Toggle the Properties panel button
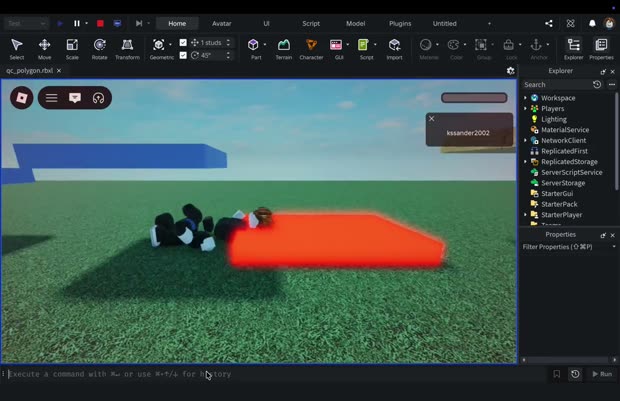This screenshot has height=401, width=620. 601,49
